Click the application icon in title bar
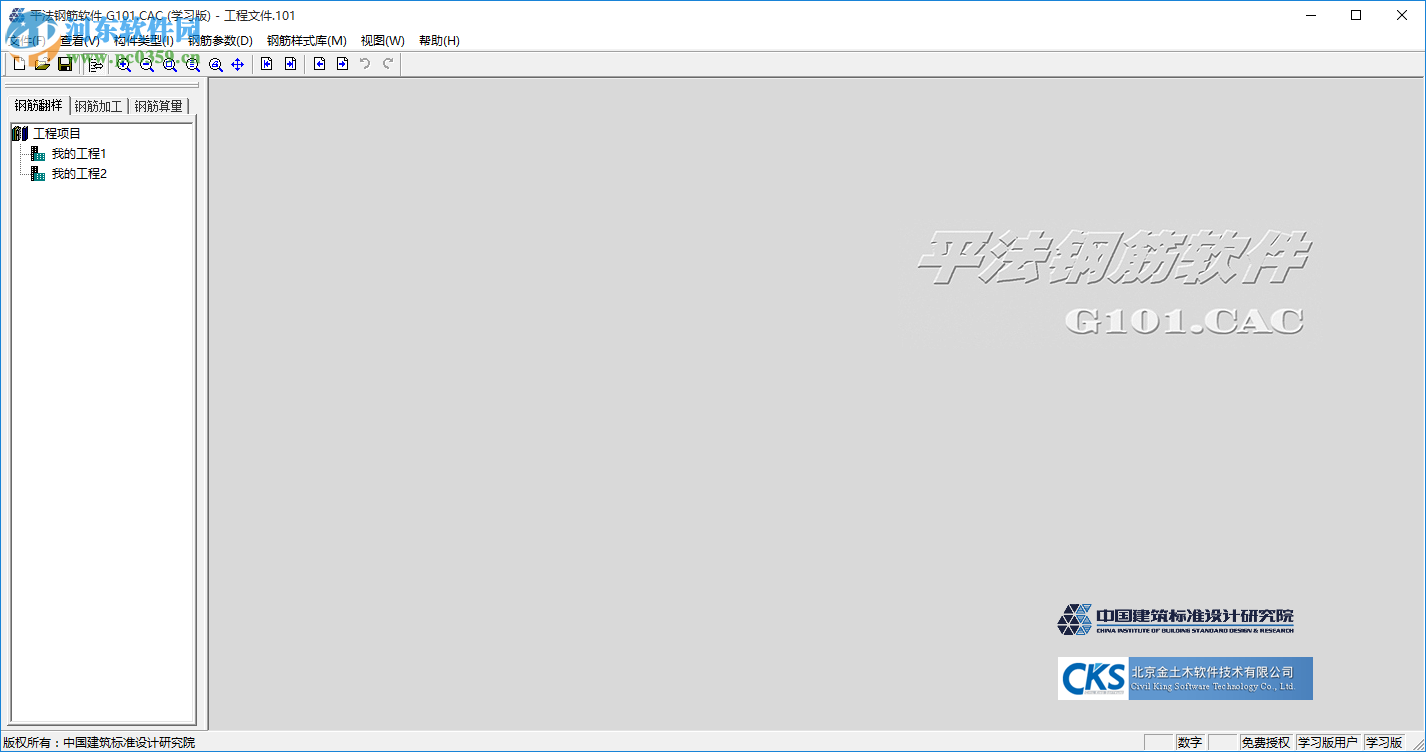 [x=15, y=15]
